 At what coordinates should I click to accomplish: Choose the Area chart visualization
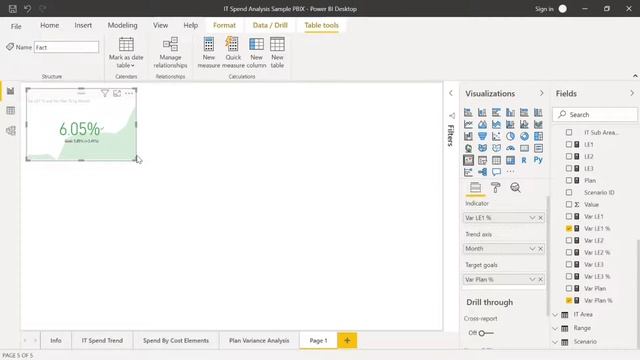pos(482,124)
